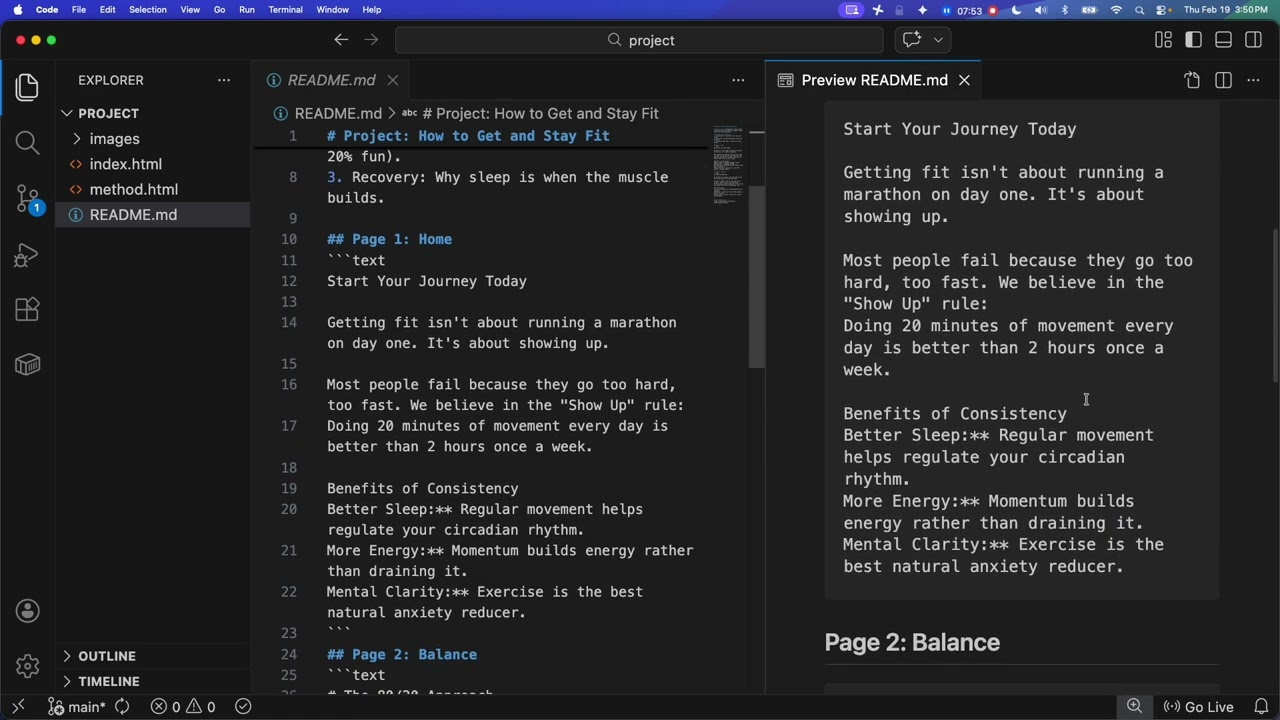Open the Selection menu
The height and width of the screenshot is (720, 1280).
pos(148,10)
